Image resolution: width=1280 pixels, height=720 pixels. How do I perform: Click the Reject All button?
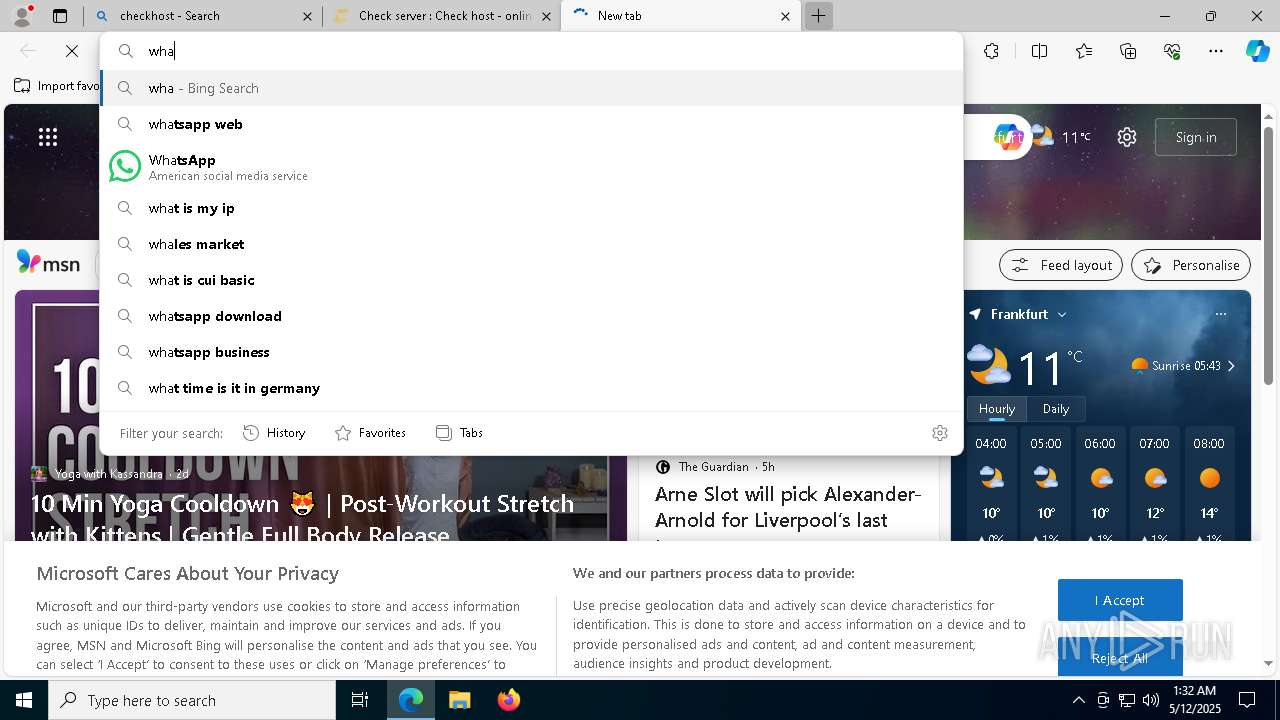click(1120, 657)
